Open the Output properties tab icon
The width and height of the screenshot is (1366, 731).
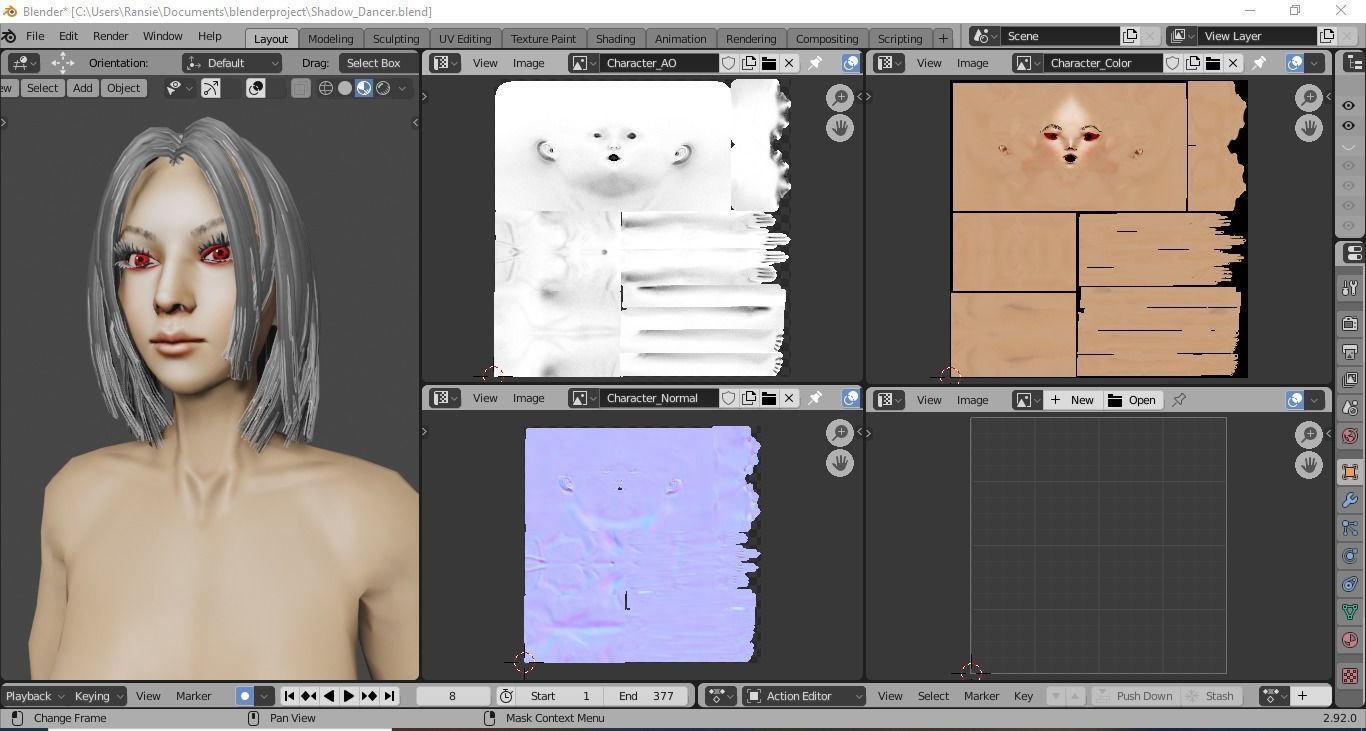pos(1350,352)
